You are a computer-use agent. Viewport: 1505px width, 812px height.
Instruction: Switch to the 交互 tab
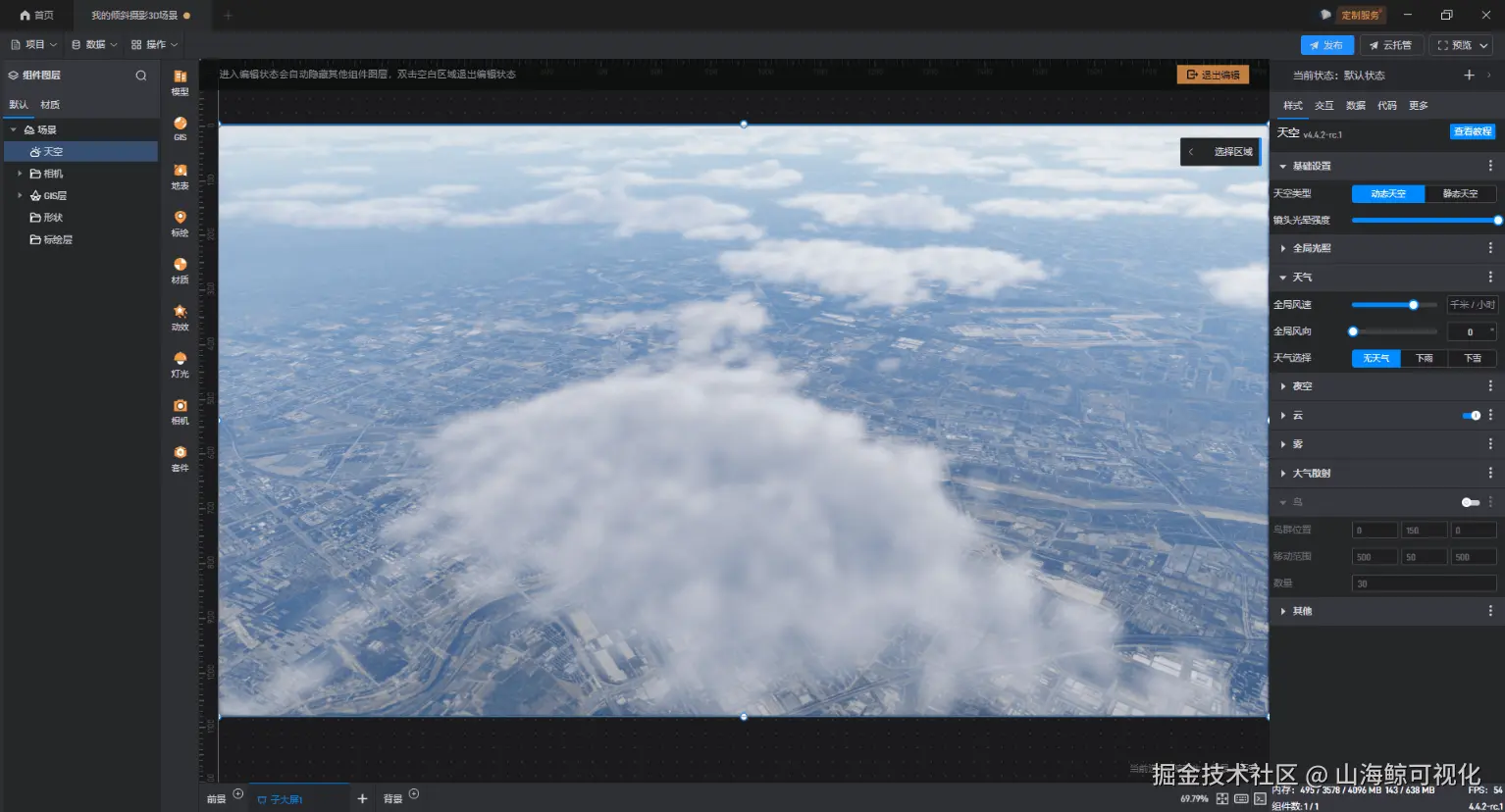point(1324,106)
